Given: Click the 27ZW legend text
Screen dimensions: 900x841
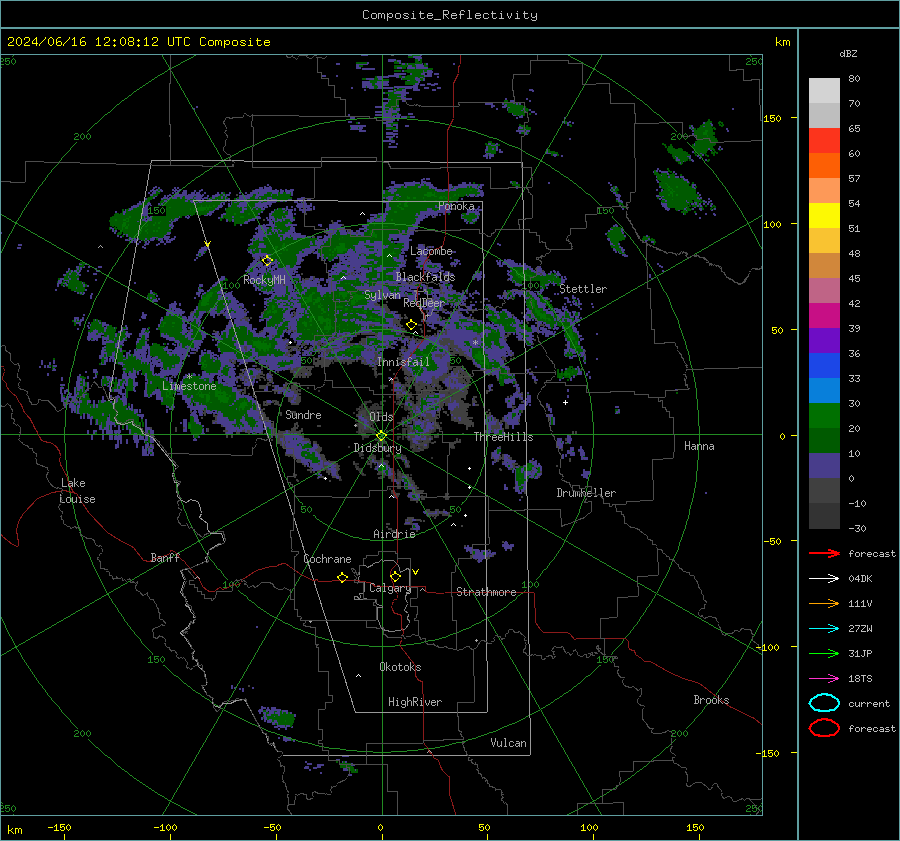Looking at the screenshot, I should 860,629.
